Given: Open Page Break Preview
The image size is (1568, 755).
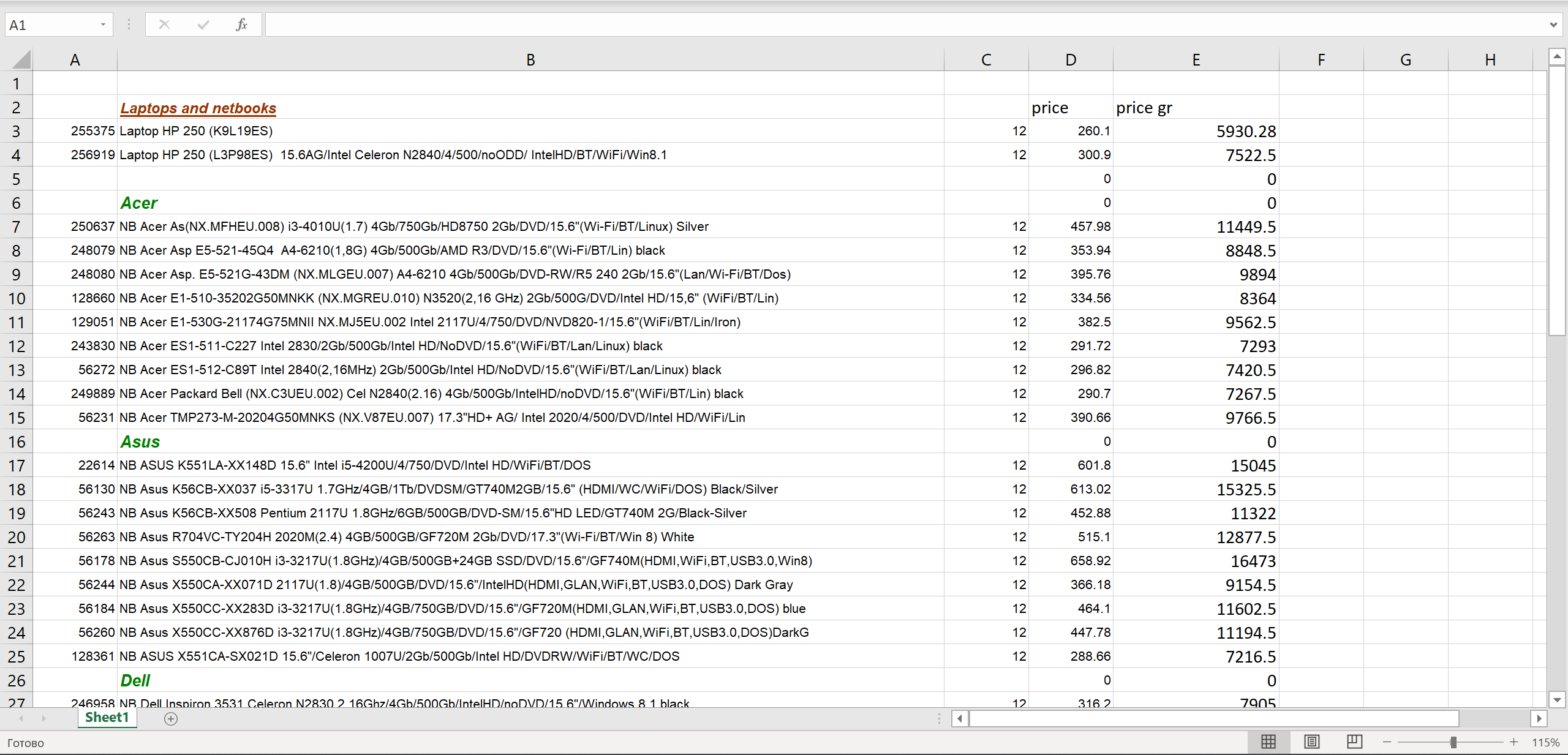Looking at the screenshot, I should tap(1354, 742).
